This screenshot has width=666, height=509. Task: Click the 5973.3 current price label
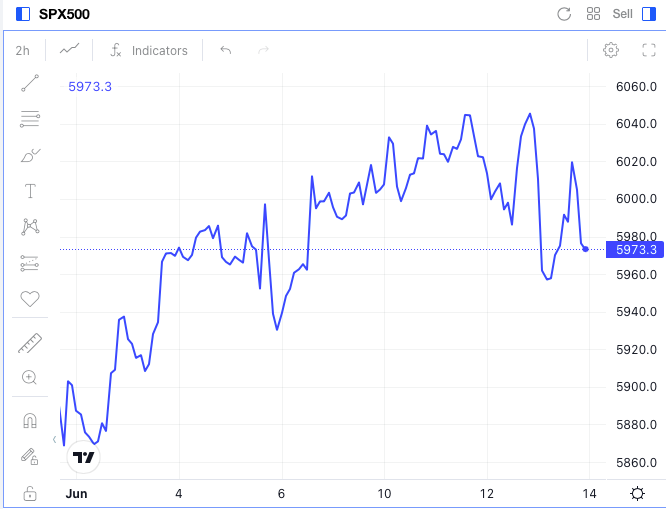pyautogui.click(x=635, y=249)
